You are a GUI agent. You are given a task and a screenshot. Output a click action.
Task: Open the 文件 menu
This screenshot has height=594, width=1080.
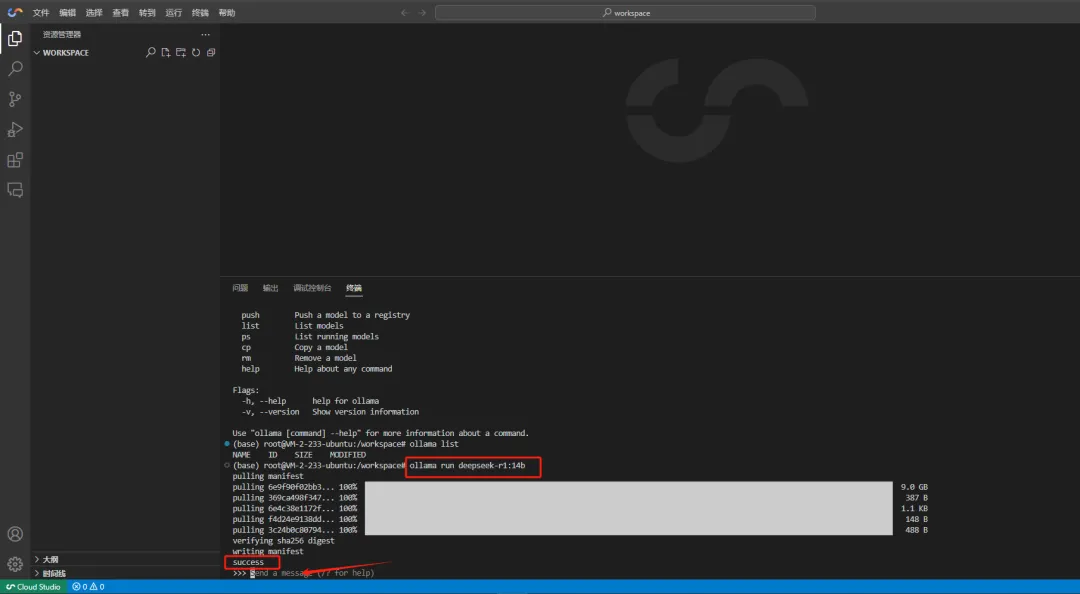[41, 13]
